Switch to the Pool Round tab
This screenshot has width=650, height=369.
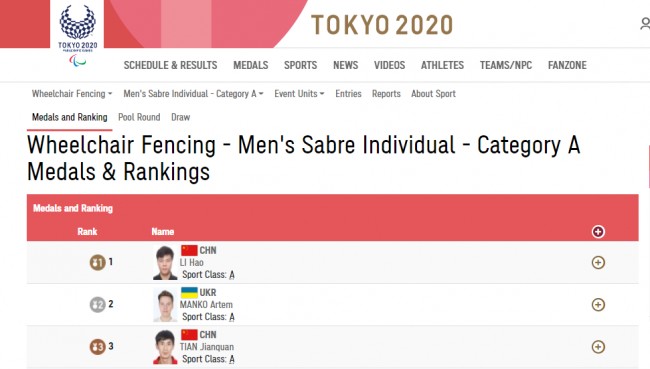(139, 117)
